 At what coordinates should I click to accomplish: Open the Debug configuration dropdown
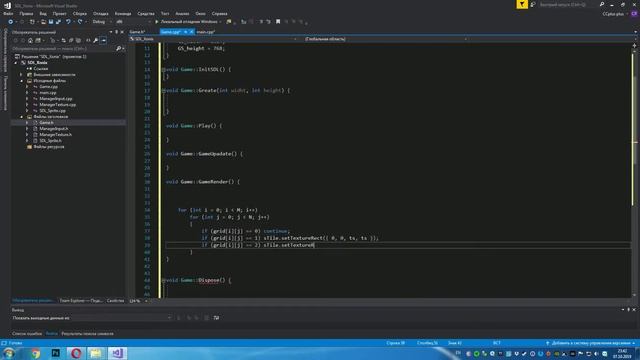coord(101,22)
